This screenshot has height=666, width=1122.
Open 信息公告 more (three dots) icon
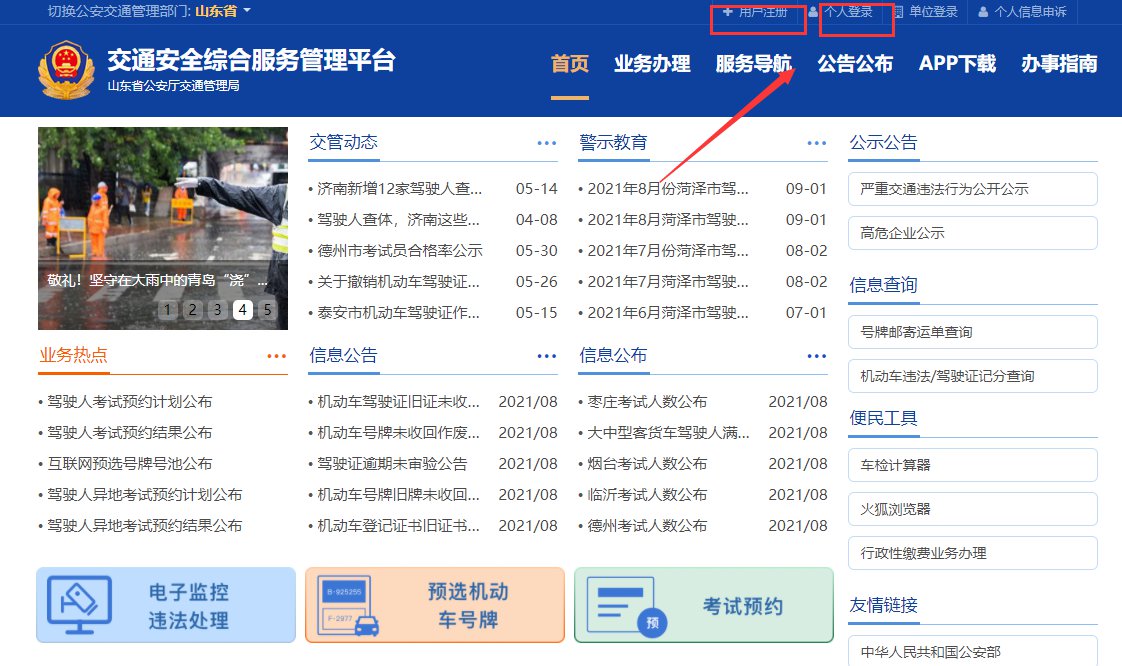[547, 356]
